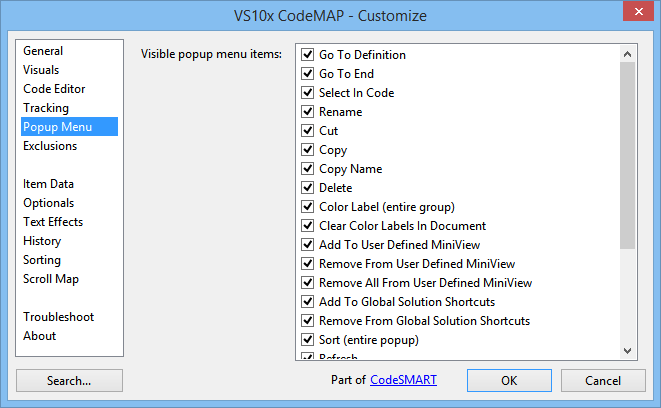Open the CodeSMART link

tap(403, 380)
